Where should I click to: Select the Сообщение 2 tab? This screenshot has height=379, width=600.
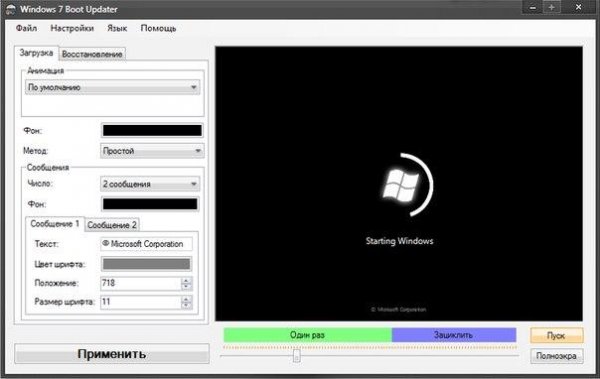(112, 225)
